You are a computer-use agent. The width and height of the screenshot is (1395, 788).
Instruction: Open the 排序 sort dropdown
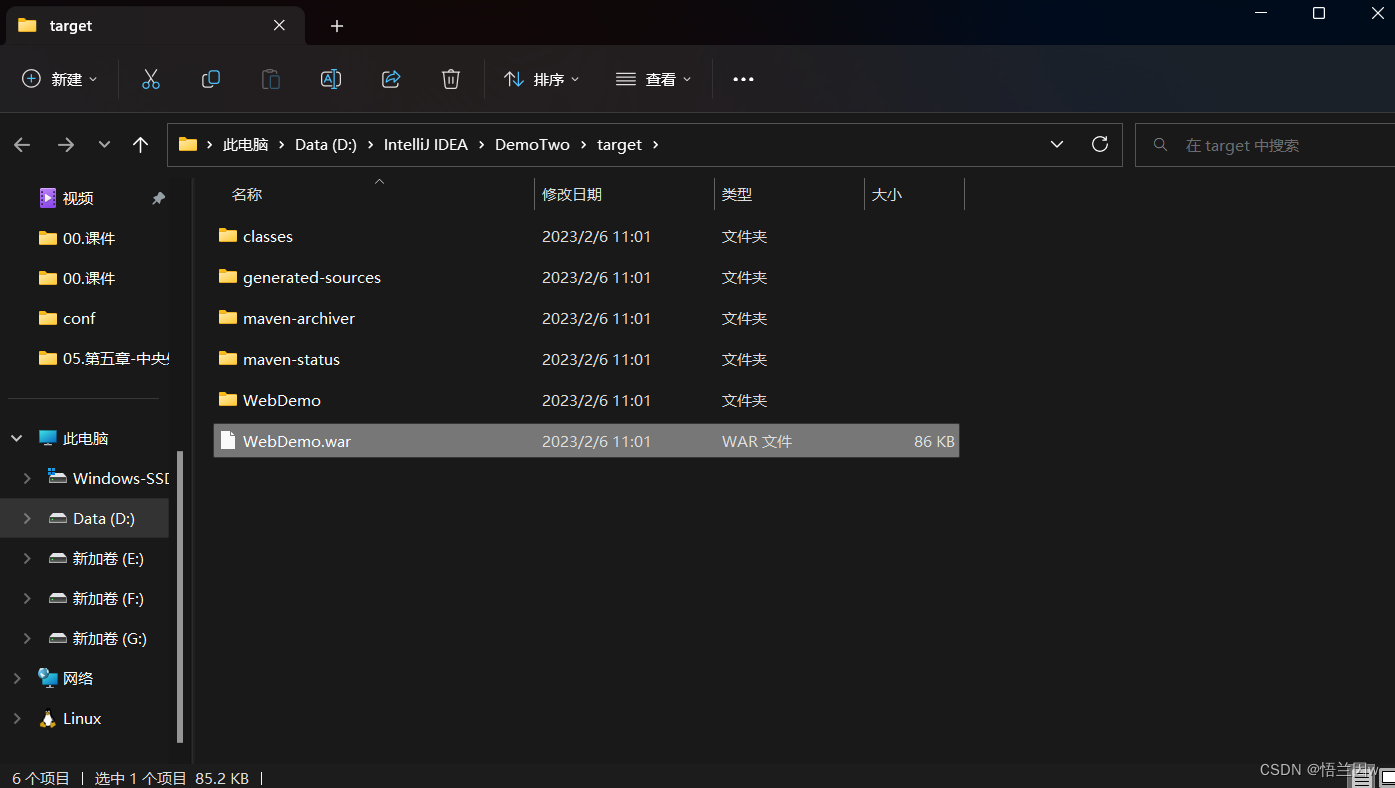(x=541, y=79)
